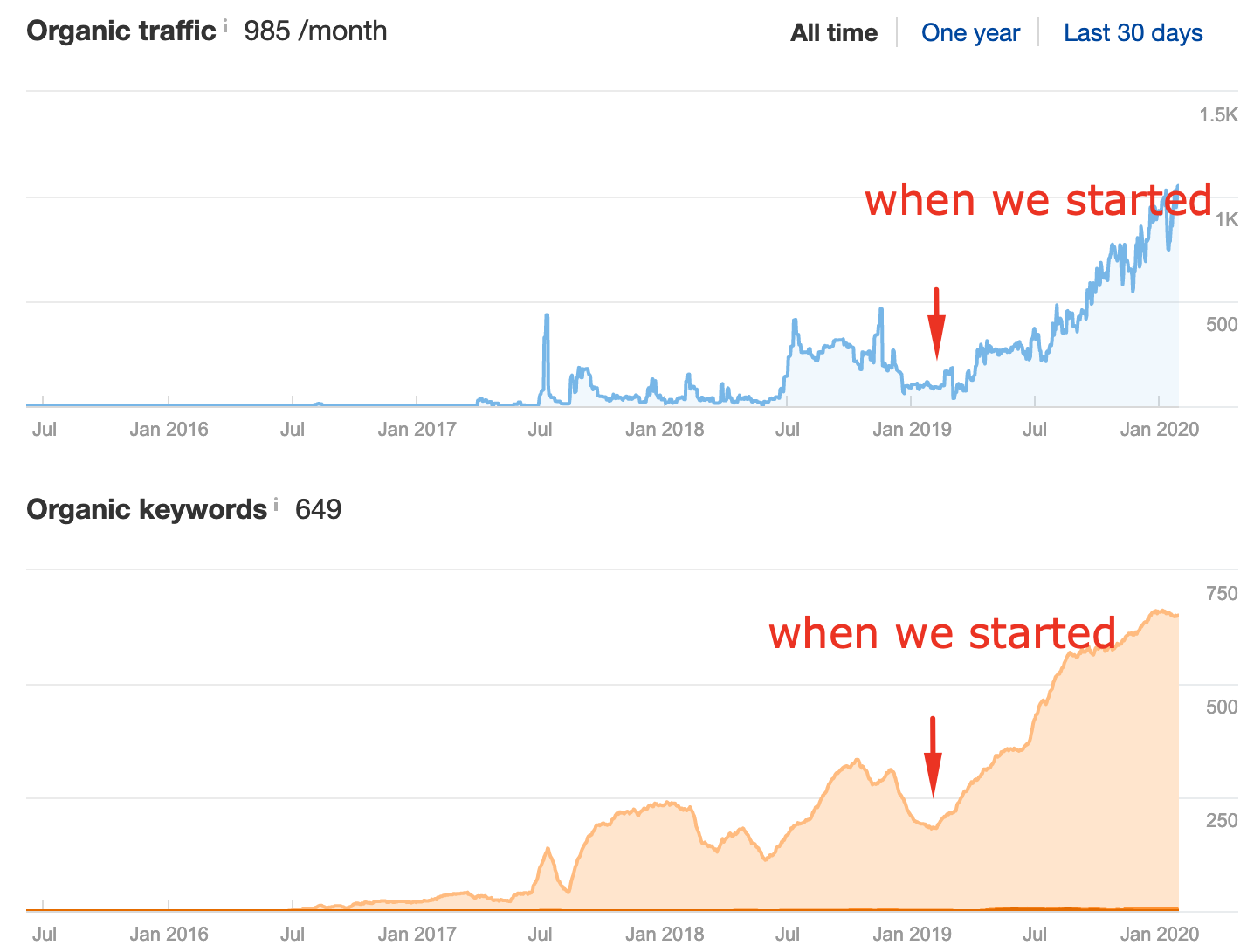Image resolution: width=1254 pixels, height=952 pixels.
Task: Click Jan 2019 label on traffic chart axis
Action: pyautogui.click(x=912, y=429)
